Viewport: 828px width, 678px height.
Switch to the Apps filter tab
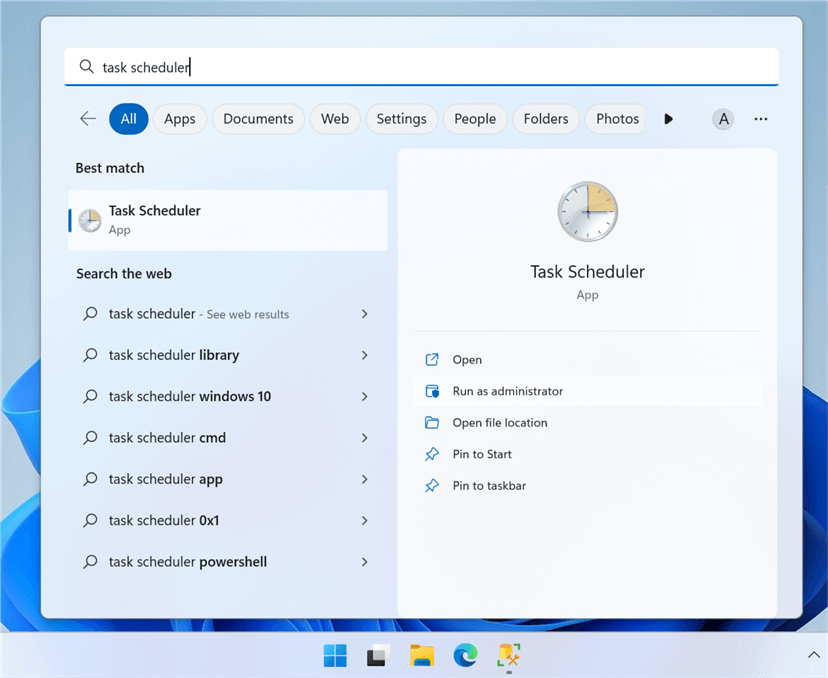[180, 119]
